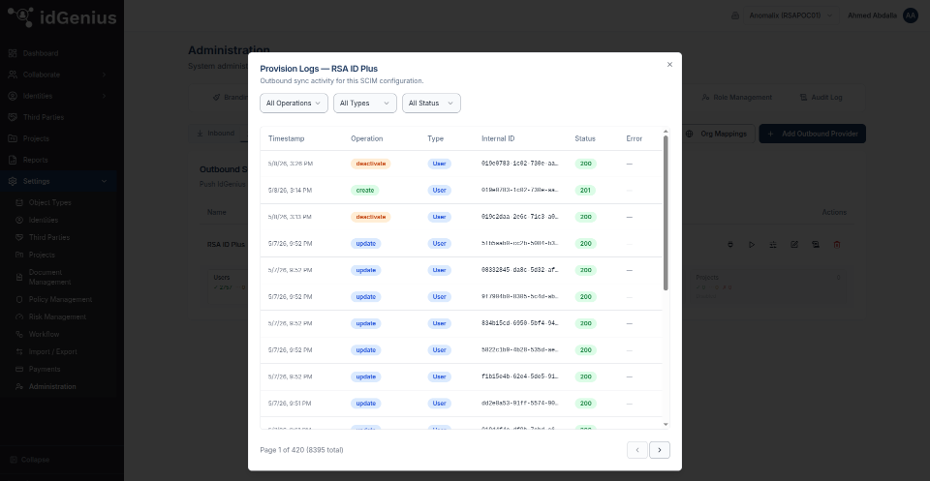Open Collaborate via its sidebar icon

[12, 75]
